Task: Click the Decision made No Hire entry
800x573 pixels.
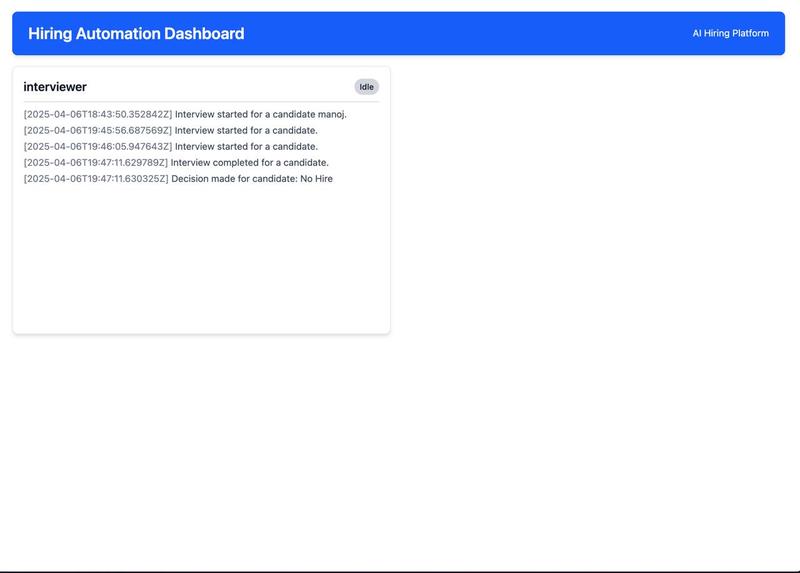Action: point(178,179)
